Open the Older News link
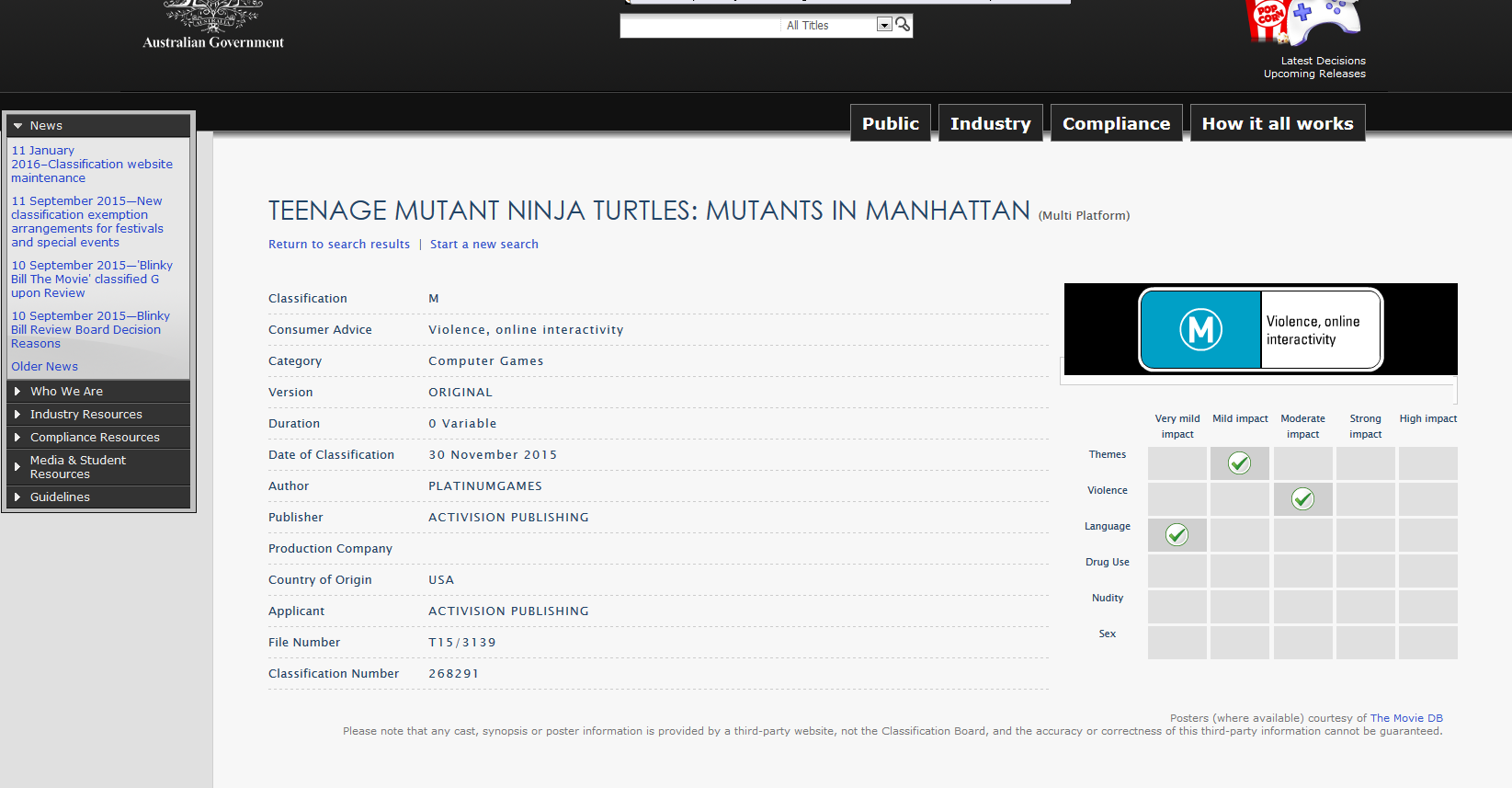The image size is (1512, 788). tap(44, 367)
